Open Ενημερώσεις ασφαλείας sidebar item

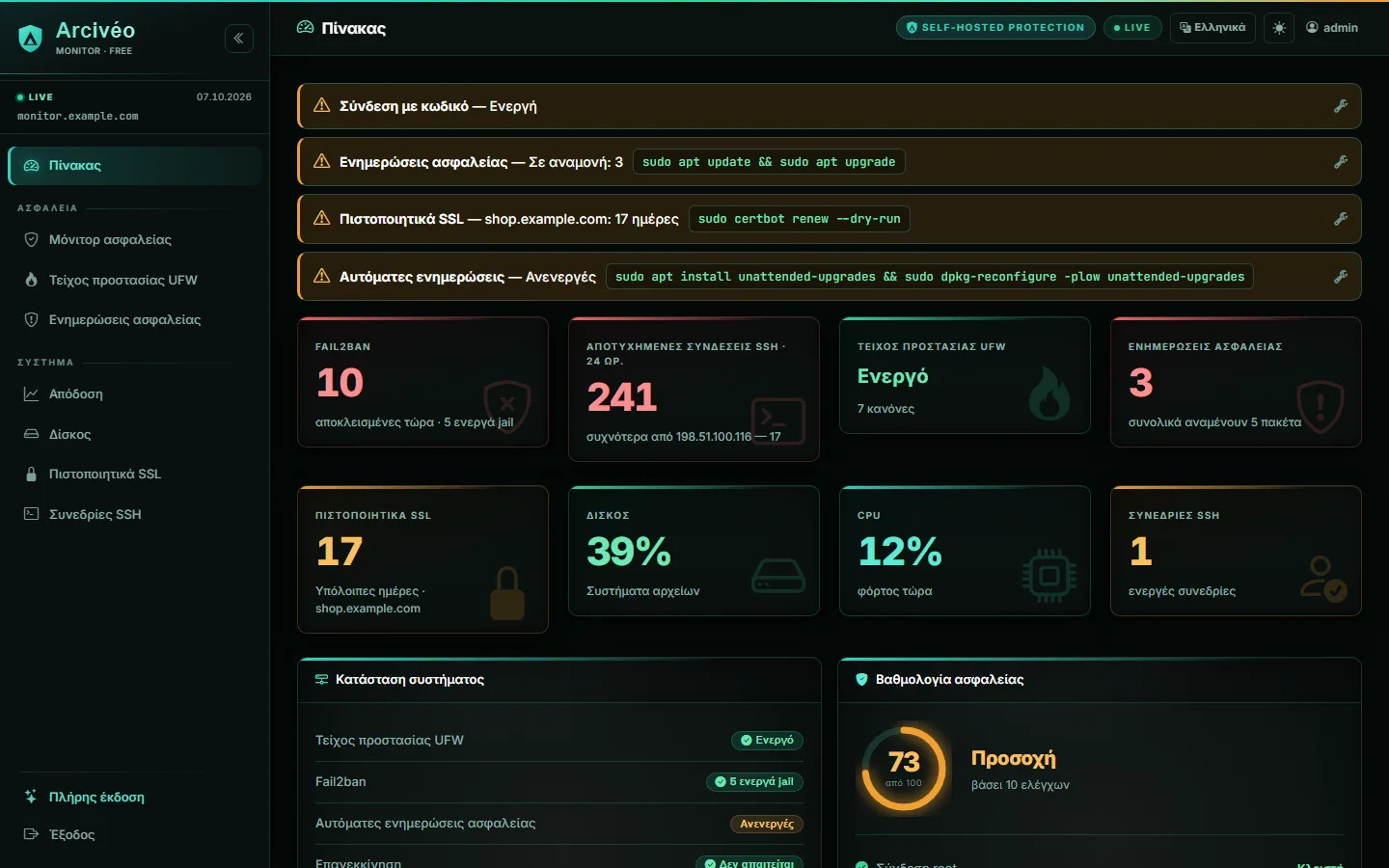tap(135, 319)
